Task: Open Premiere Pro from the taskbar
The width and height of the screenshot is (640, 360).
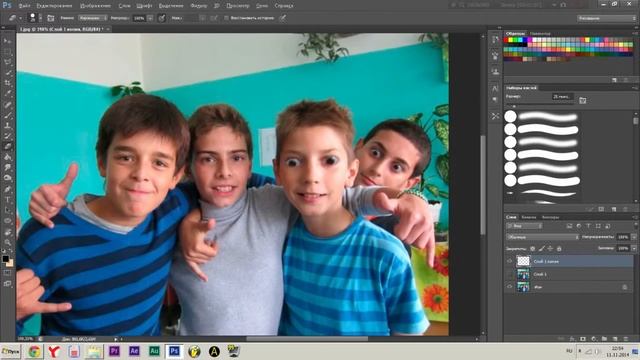Action: 114,351
